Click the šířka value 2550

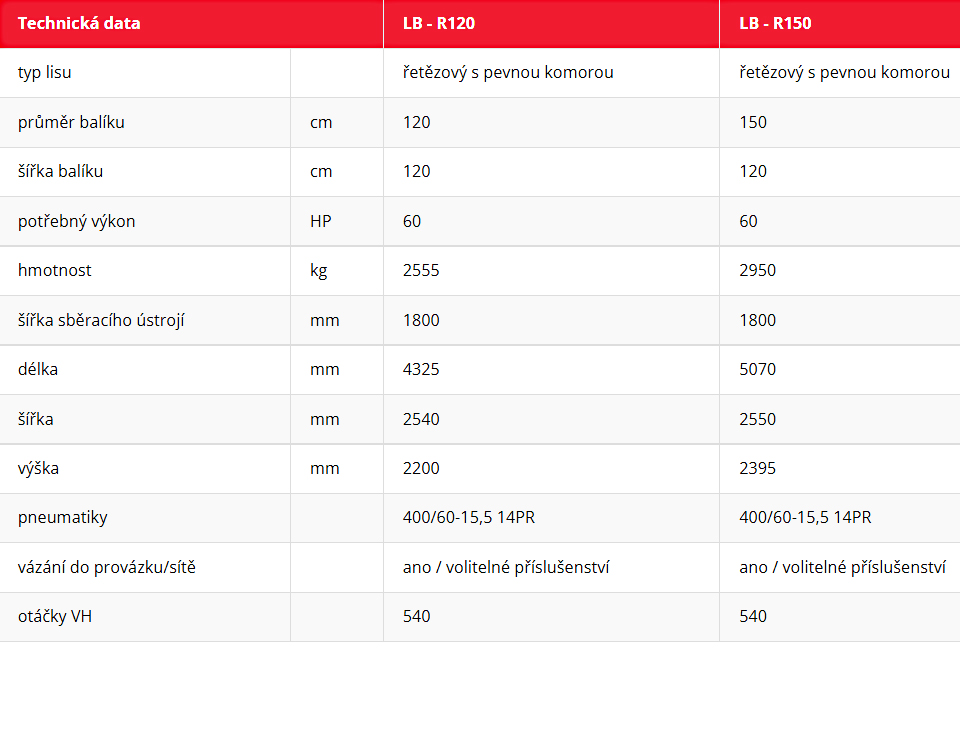757,419
